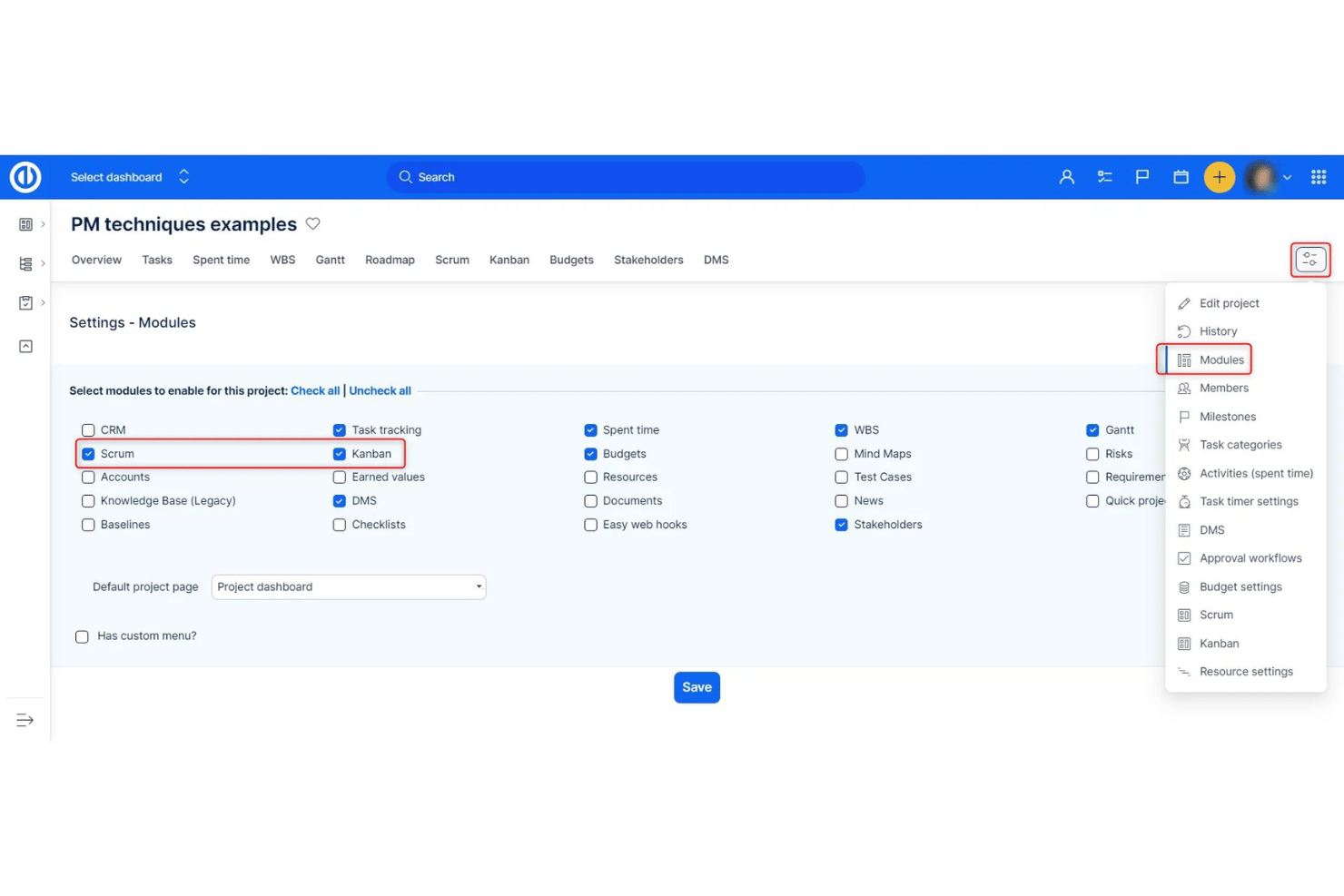
Task: Expand the sidebar with arrow-lines icon
Action: point(25,720)
